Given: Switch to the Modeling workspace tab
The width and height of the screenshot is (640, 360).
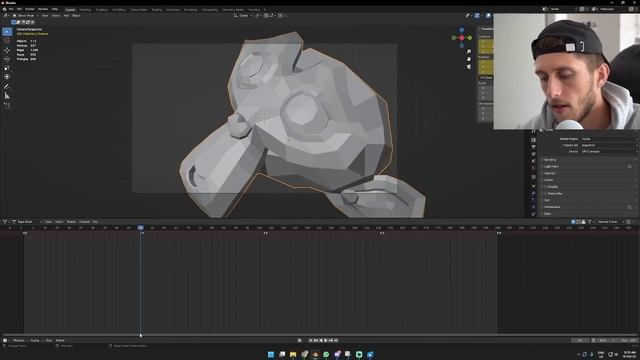Looking at the screenshot, I should tap(85, 9).
